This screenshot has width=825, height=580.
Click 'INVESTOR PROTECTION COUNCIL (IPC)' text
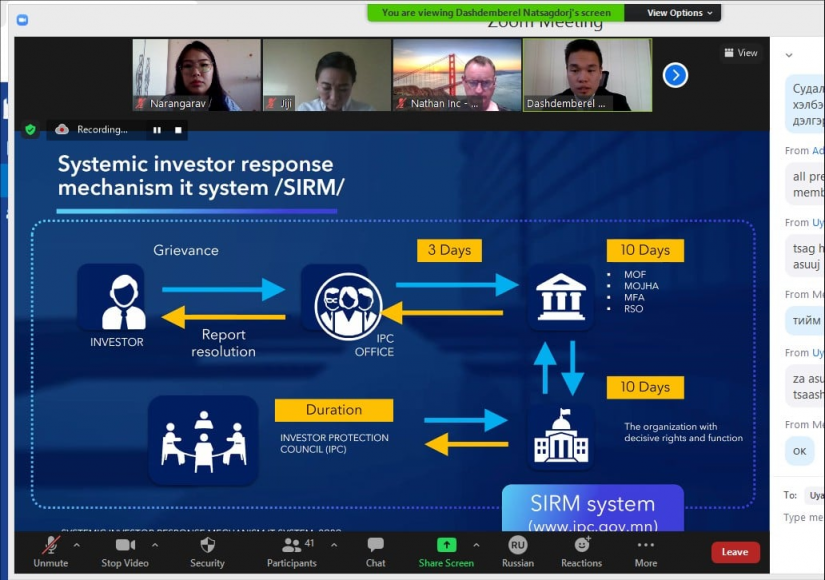[334, 443]
